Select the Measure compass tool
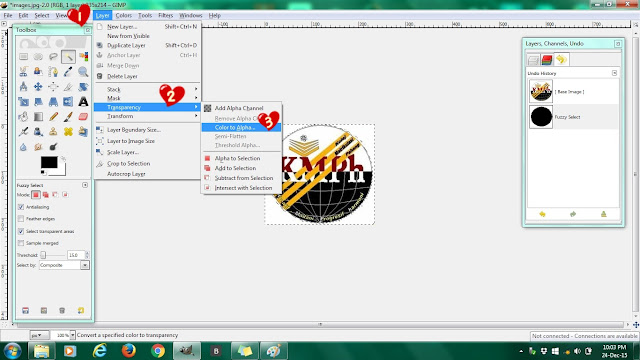 pyautogui.click(x=24, y=87)
